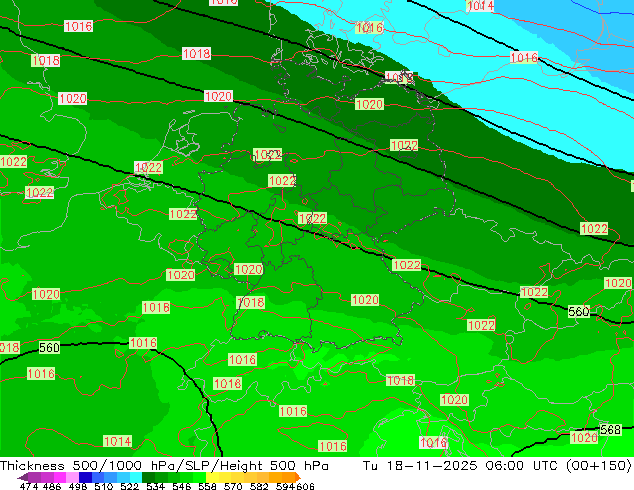Click the legend value 522
The height and width of the screenshot is (490, 634).
pos(129,486)
